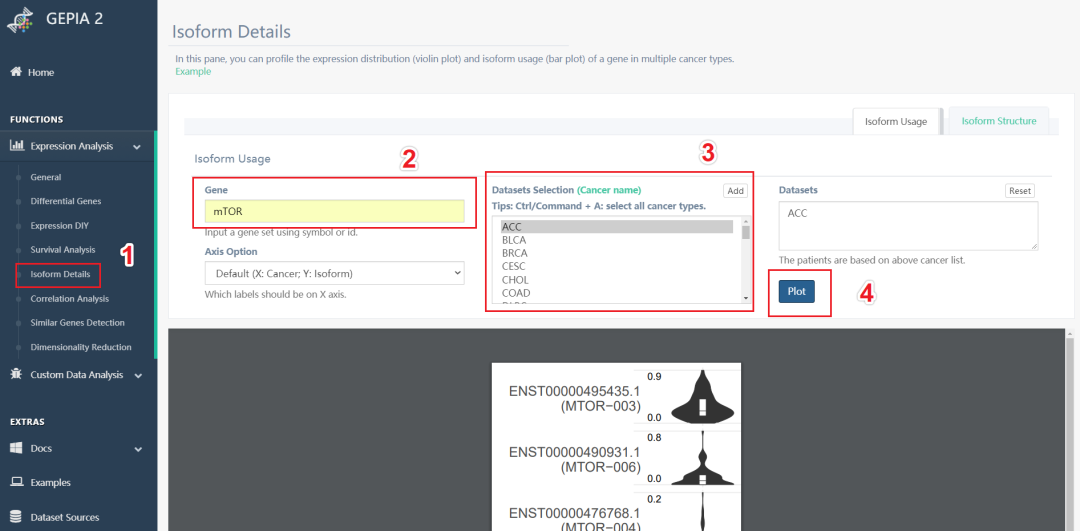Click the Reset datasets button
The image size is (1080, 531).
1020,191
